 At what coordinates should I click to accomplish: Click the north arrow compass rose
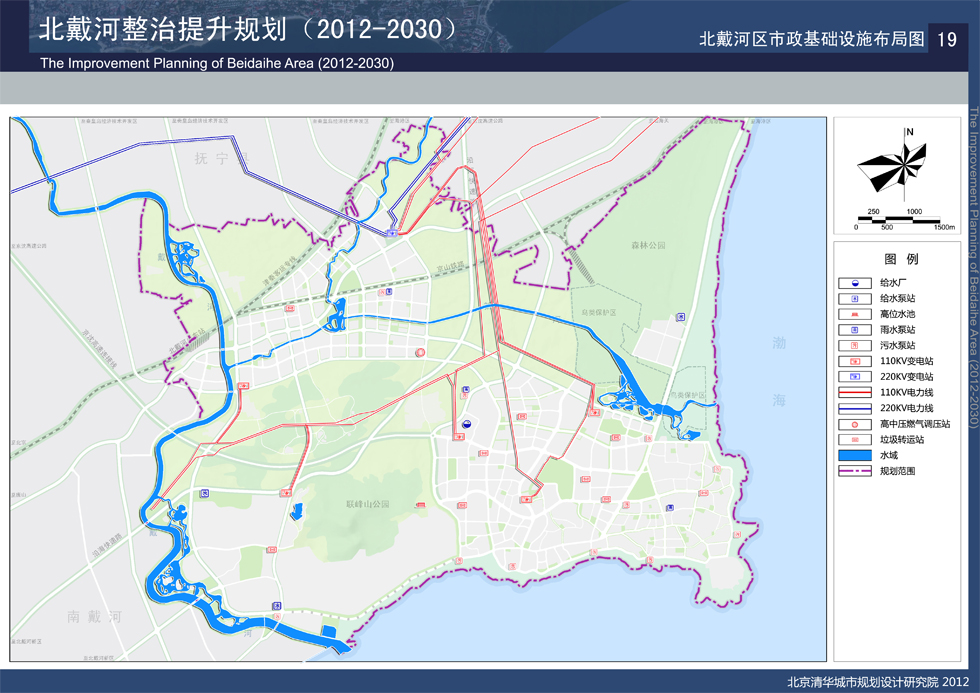(x=901, y=164)
